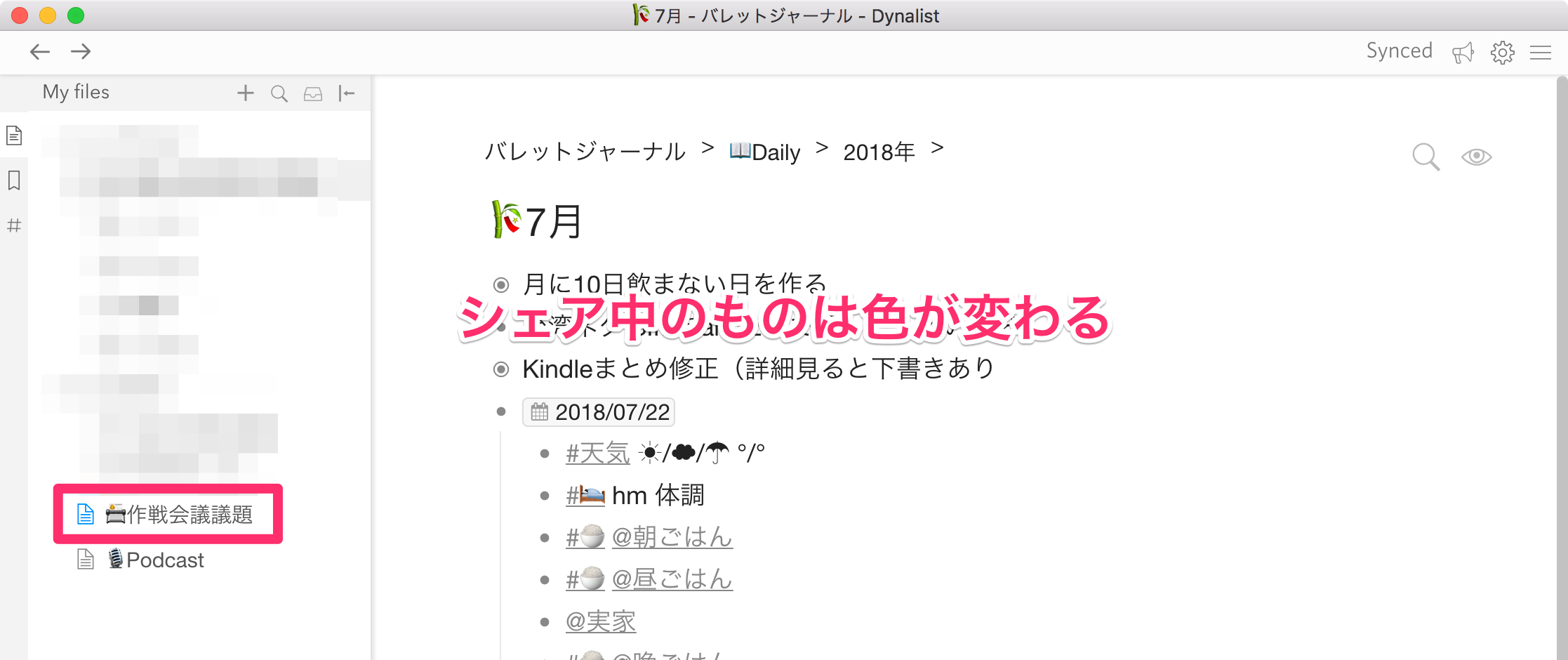Image resolution: width=1568 pixels, height=660 pixels.
Task: Open bookmarks from the left rail
Action: tap(13, 180)
